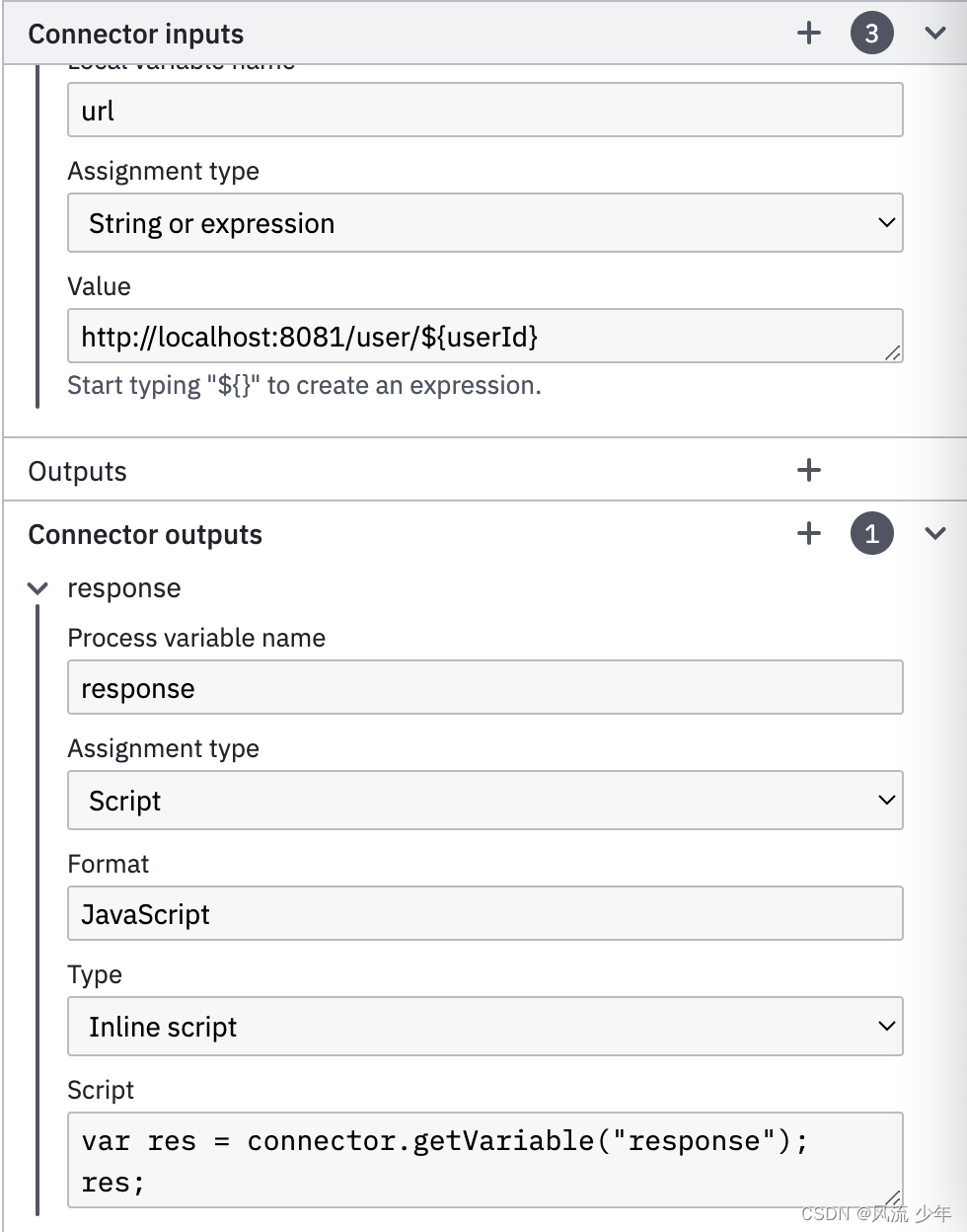Click the Format field showing JavaScript
Viewport: 967px width, 1232px height.
click(485, 914)
